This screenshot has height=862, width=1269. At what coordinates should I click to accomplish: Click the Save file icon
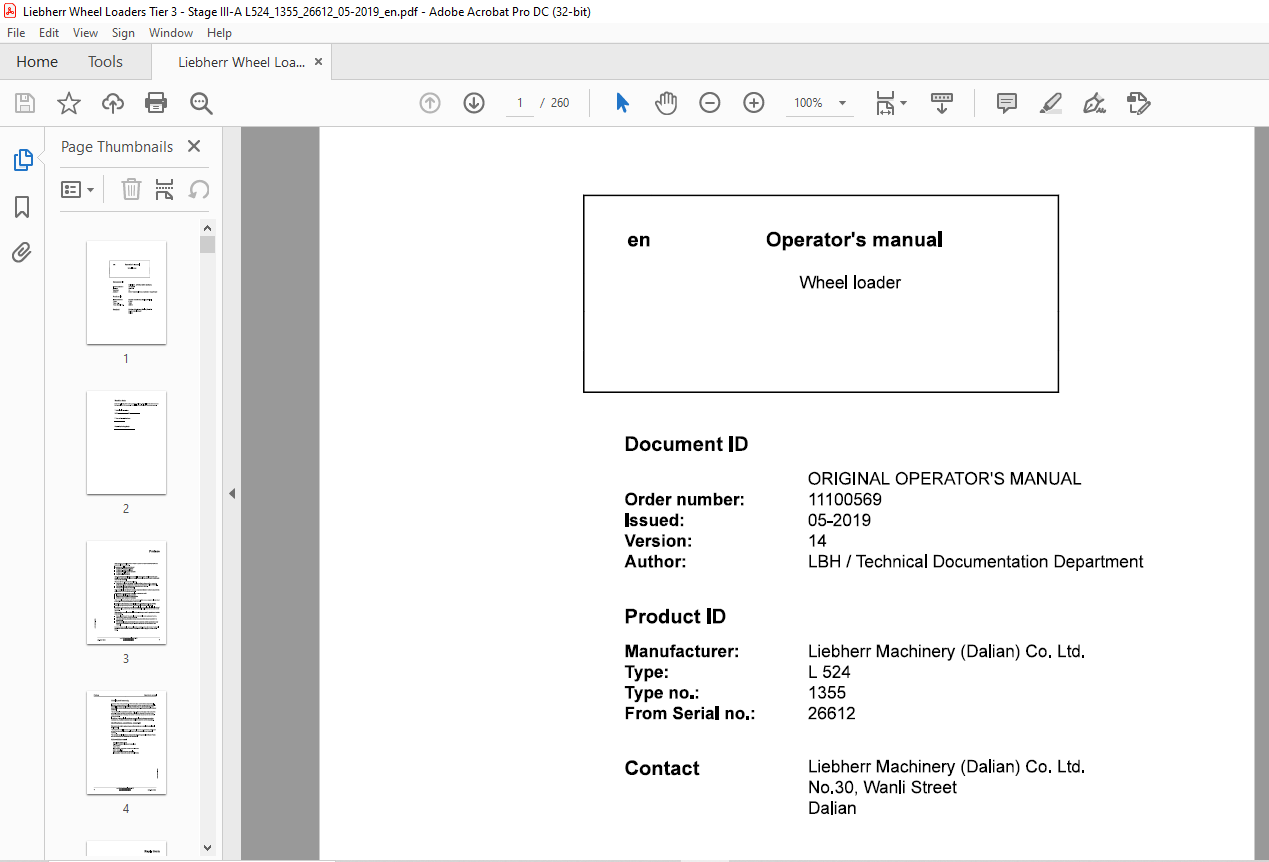click(x=25, y=103)
